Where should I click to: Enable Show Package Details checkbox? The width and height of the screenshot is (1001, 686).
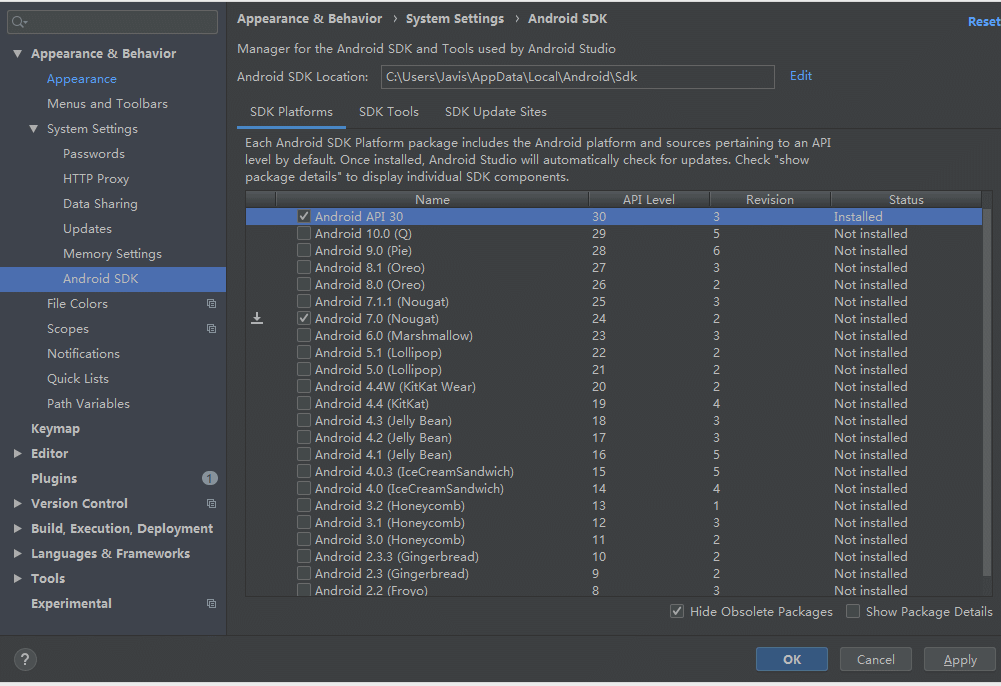tap(853, 611)
